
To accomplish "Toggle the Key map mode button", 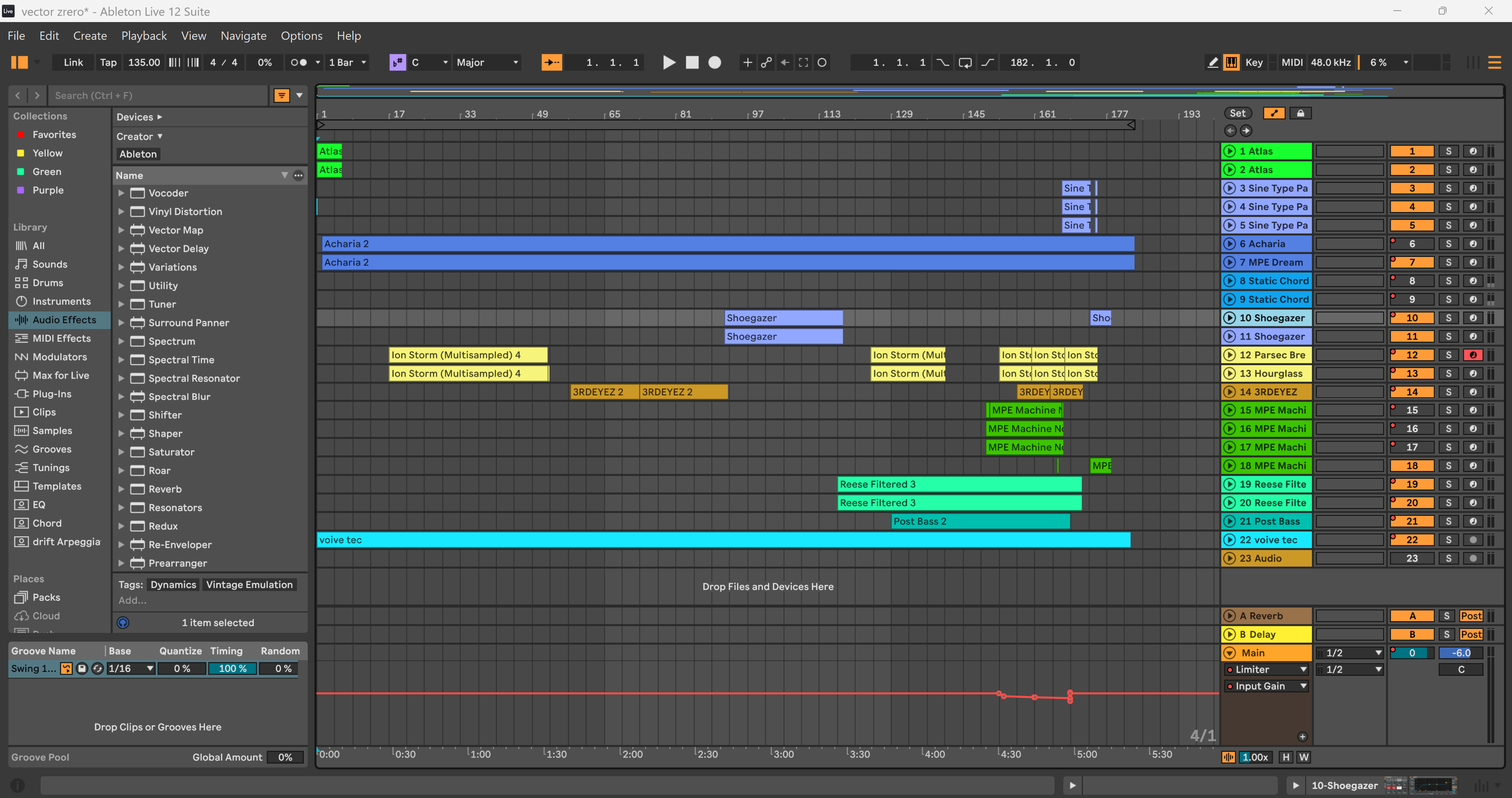I will pos(1254,62).
